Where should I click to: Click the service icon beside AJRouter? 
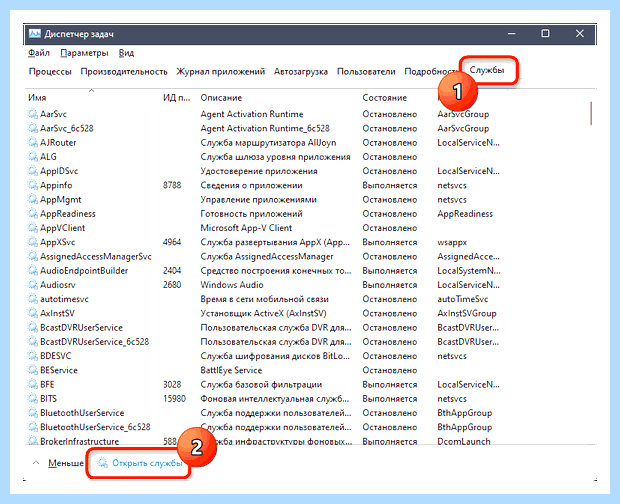(33, 142)
